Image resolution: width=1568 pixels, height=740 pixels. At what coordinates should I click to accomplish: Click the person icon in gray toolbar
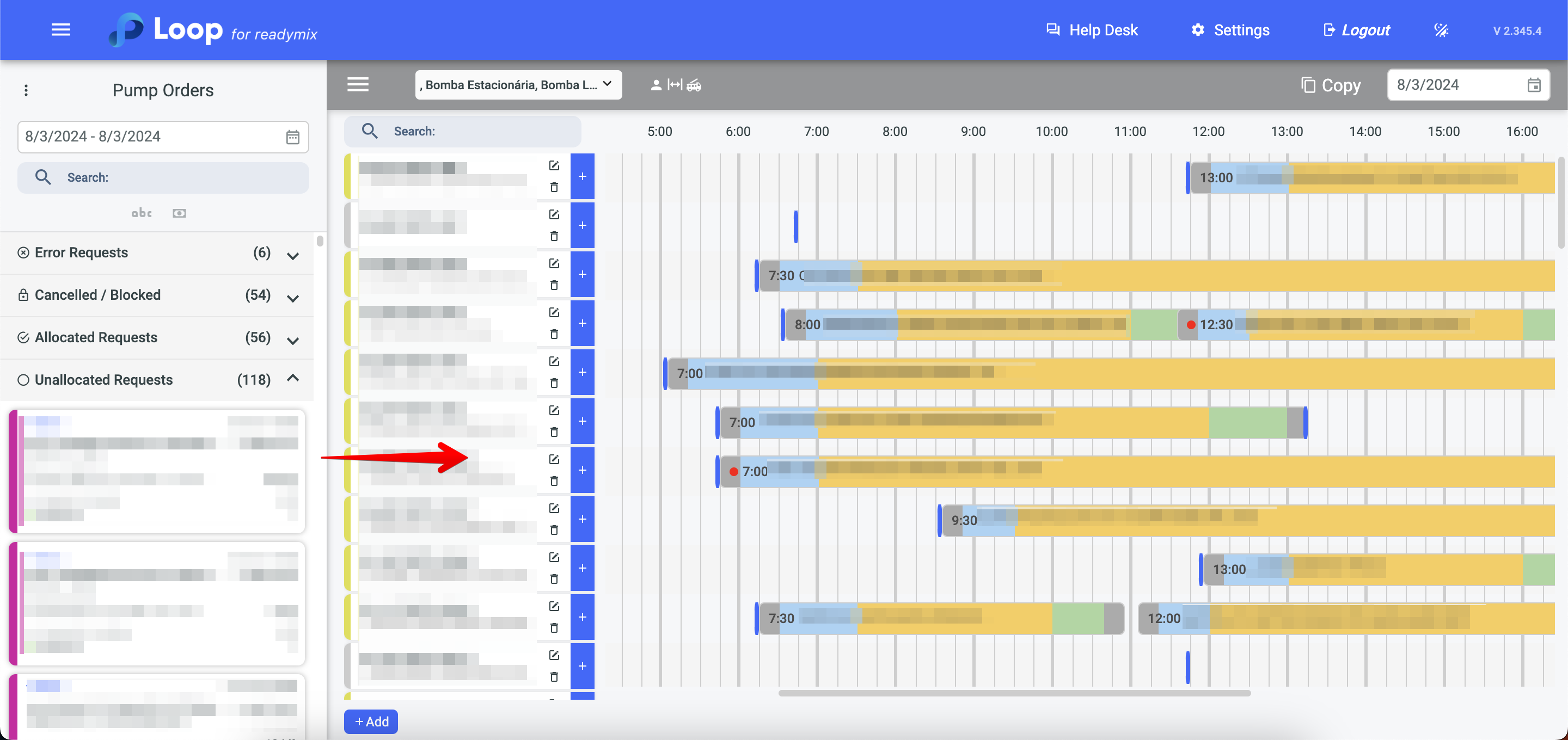click(656, 85)
